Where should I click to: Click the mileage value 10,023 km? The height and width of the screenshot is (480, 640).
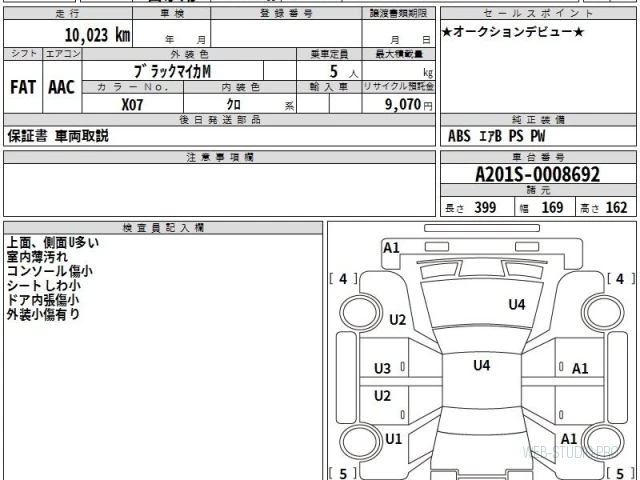(x=98, y=35)
